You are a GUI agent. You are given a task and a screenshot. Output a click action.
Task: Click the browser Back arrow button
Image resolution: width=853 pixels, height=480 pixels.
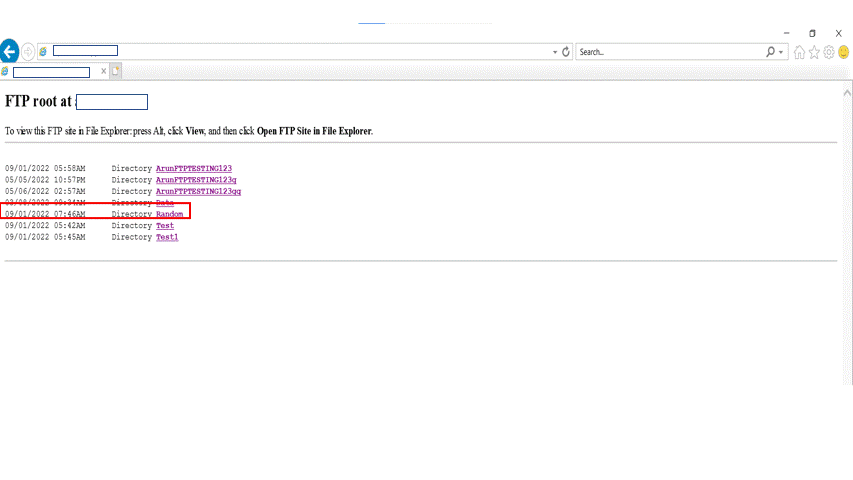(9, 51)
